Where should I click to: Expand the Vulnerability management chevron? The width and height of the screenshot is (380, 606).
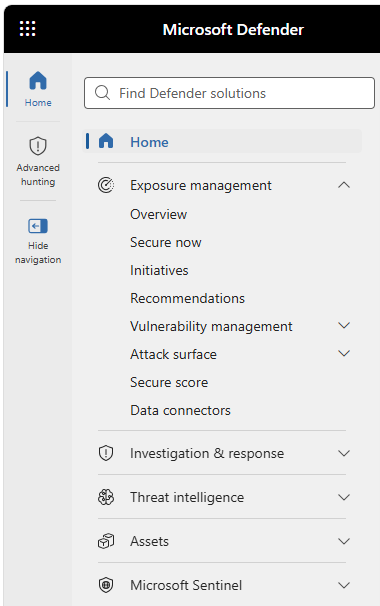344,326
